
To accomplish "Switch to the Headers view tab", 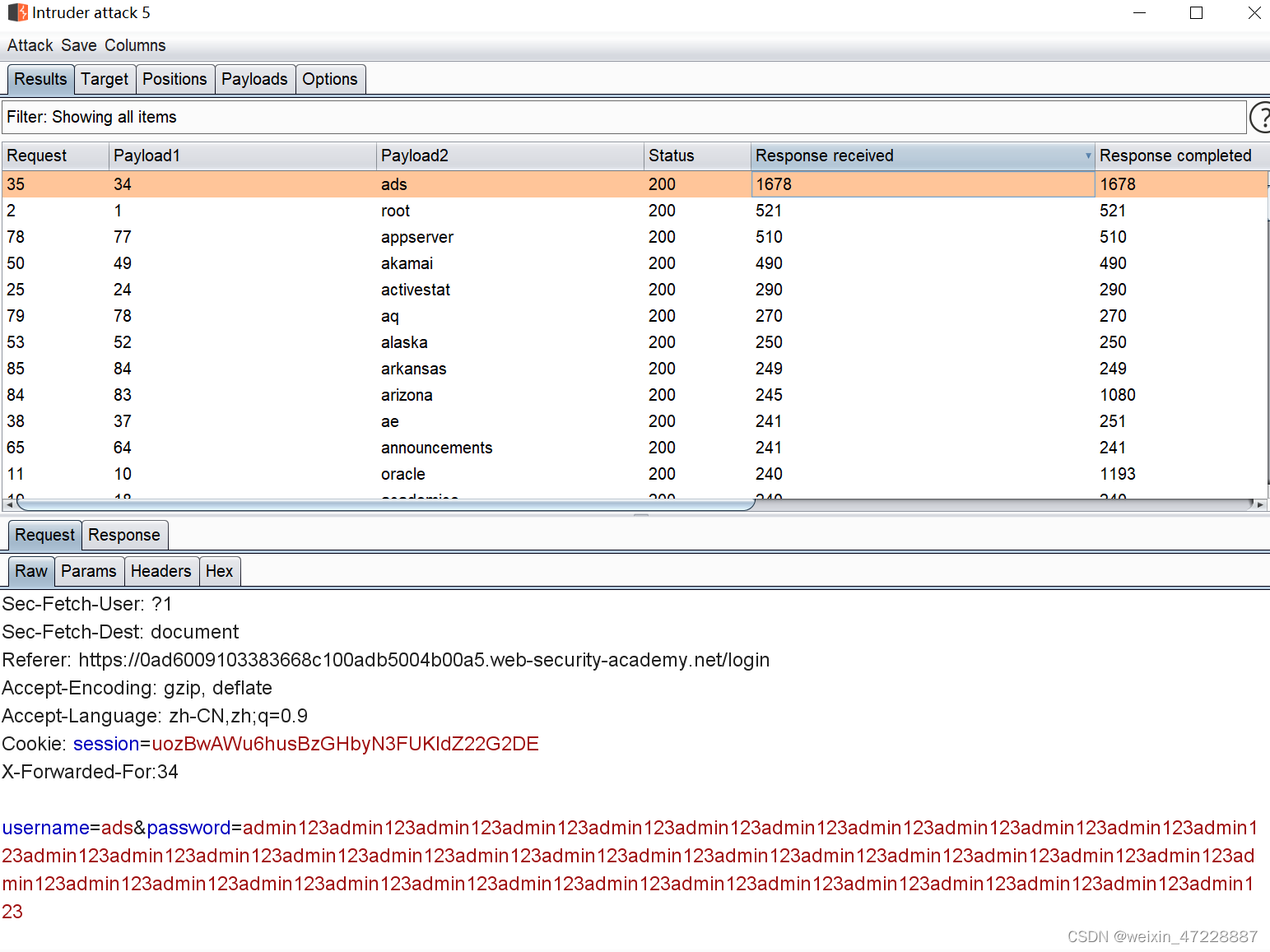I will [160, 571].
